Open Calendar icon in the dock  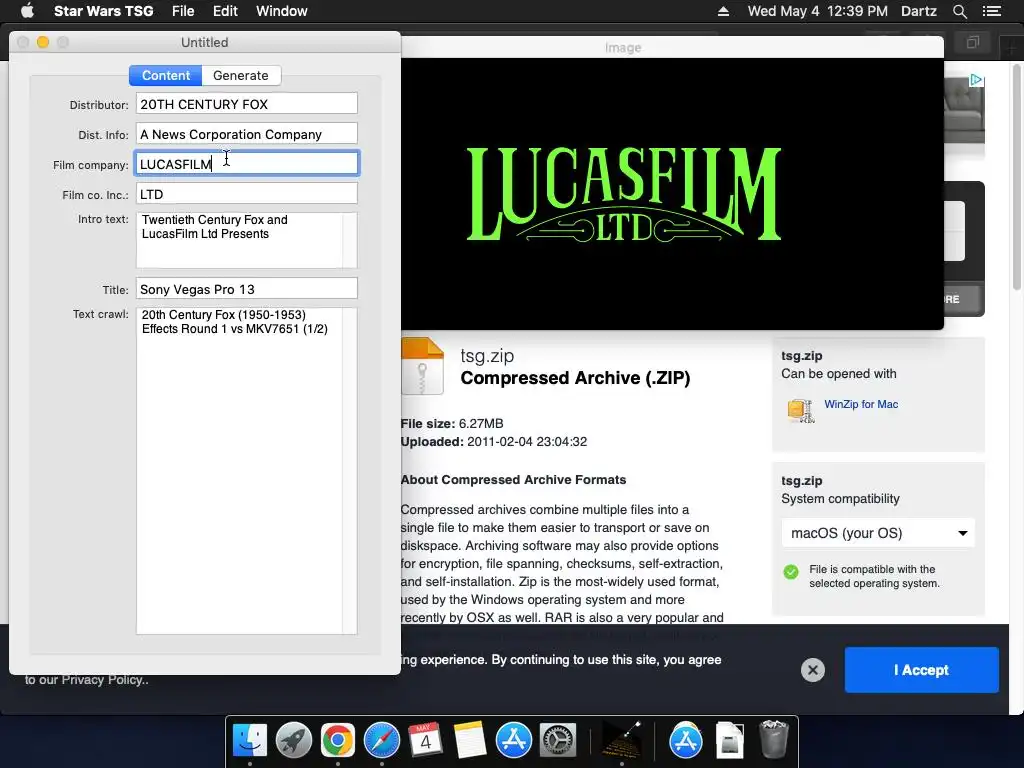pyautogui.click(x=425, y=740)
